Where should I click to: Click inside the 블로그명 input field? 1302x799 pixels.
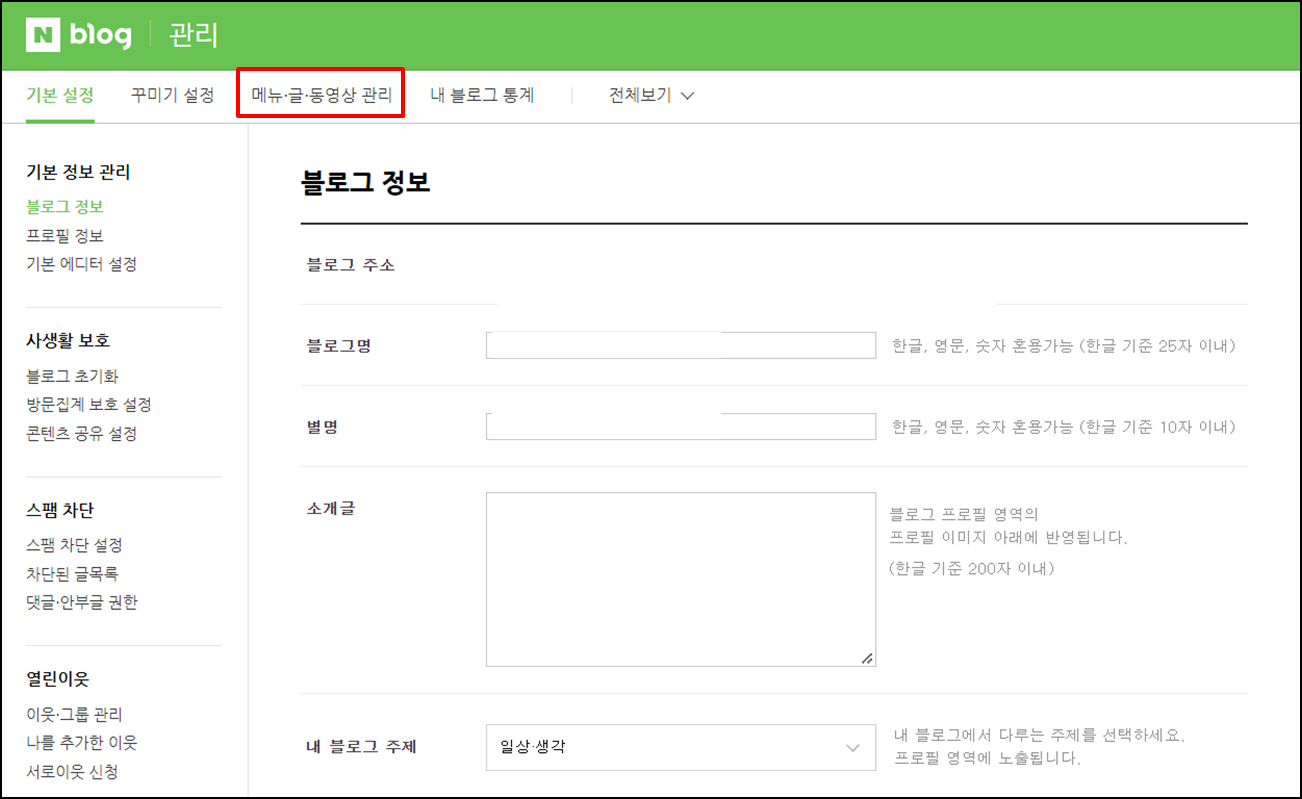[x=681, y=344]
